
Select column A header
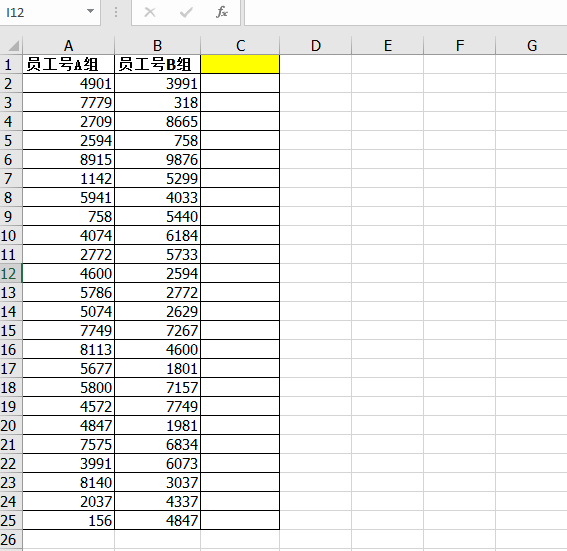pyautogui.click(x=68, y=46)
